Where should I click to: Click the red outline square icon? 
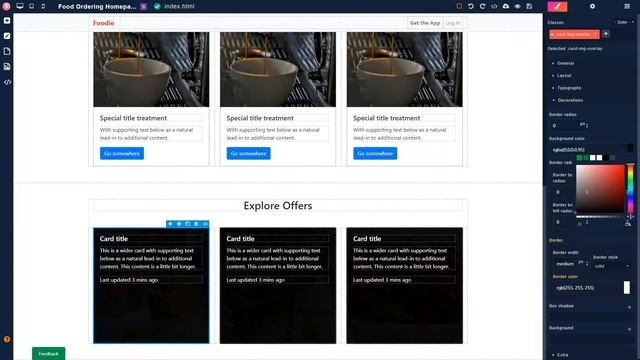click(x=459, y=6)
